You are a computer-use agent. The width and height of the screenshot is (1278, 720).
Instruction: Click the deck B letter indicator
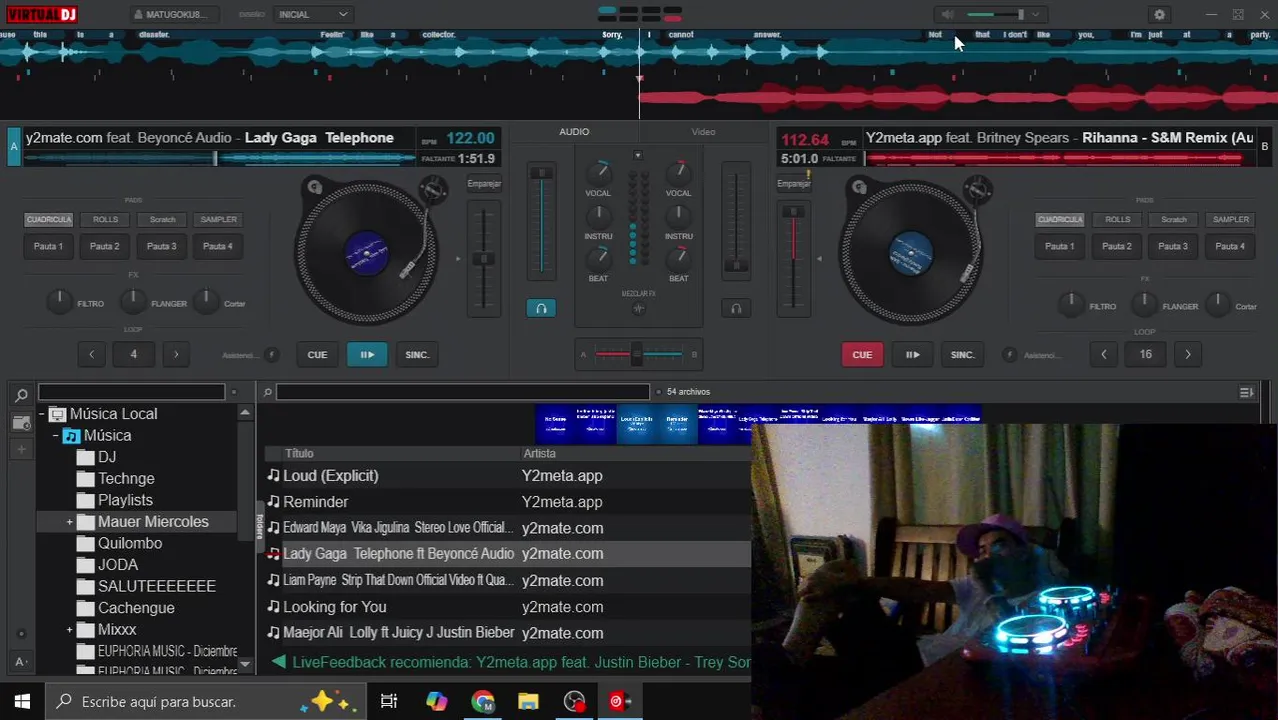(1265, 146)
